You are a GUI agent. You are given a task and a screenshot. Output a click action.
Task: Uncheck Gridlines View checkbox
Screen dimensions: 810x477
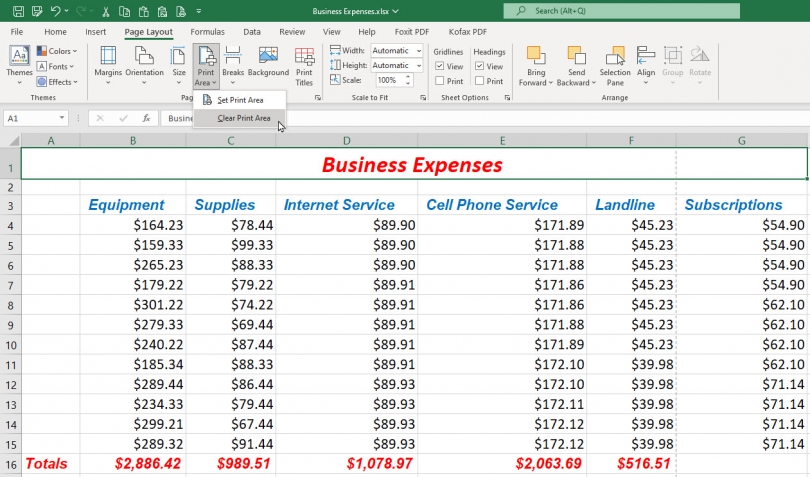440,66
